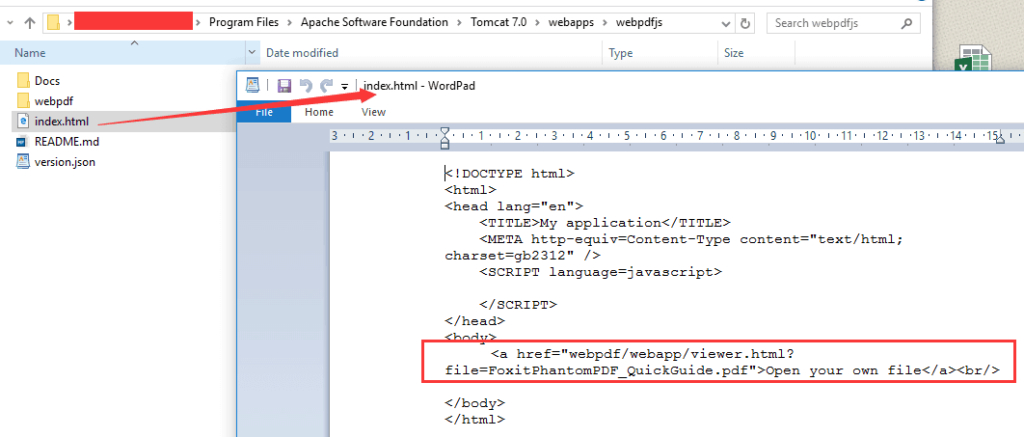The image size is (1024, 437).
Task: Open Name column filter dropdown arrow
Action: click(x=253, y=53)
